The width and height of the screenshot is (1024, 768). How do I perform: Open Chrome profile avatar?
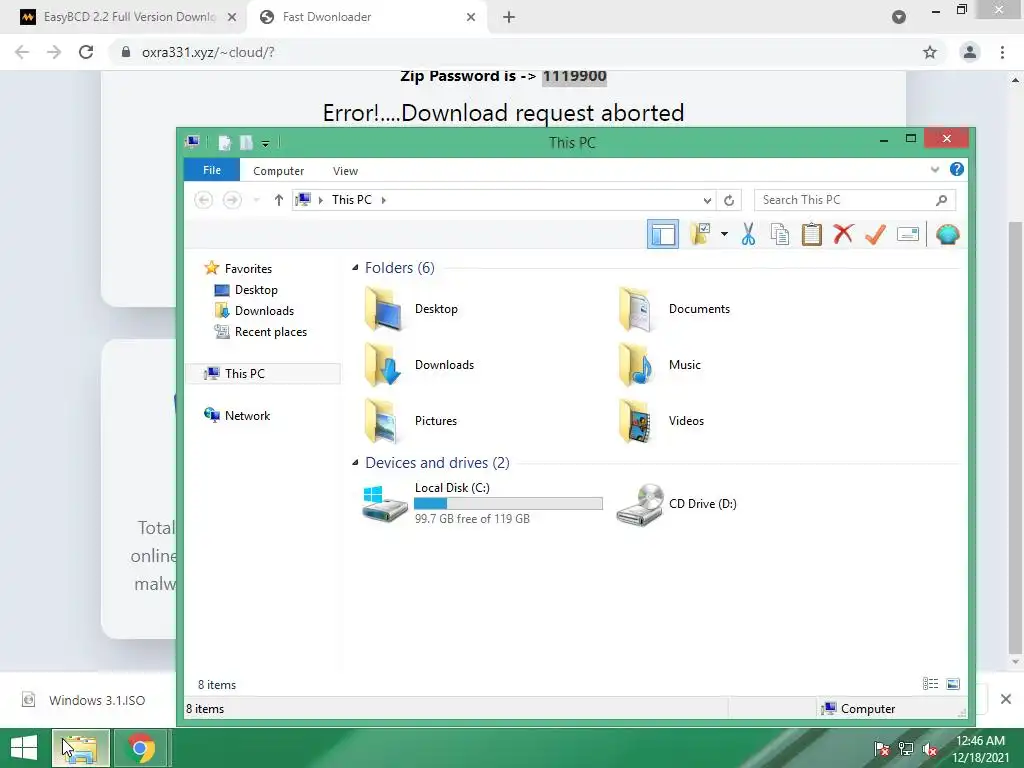[x=969, y=52]
